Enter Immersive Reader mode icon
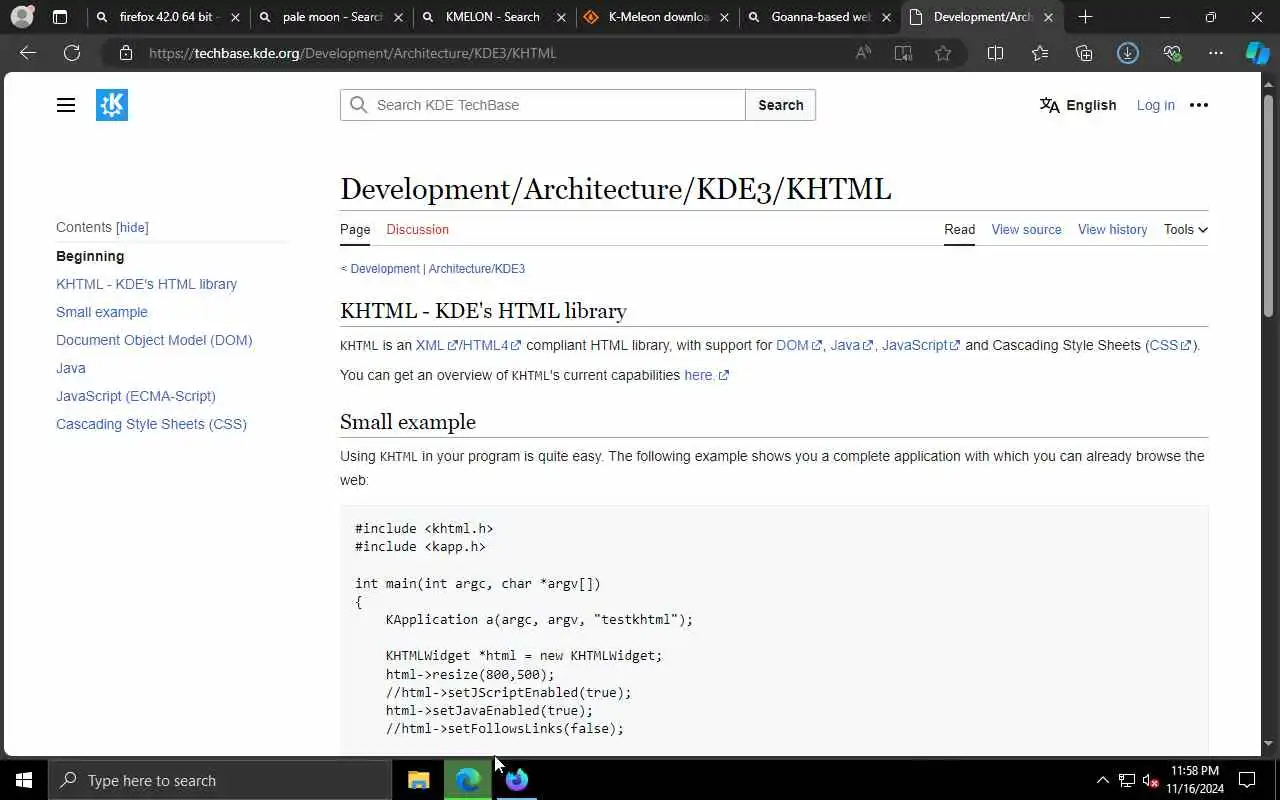Viewport: 1280px width, 800px height. click(903, 53)
